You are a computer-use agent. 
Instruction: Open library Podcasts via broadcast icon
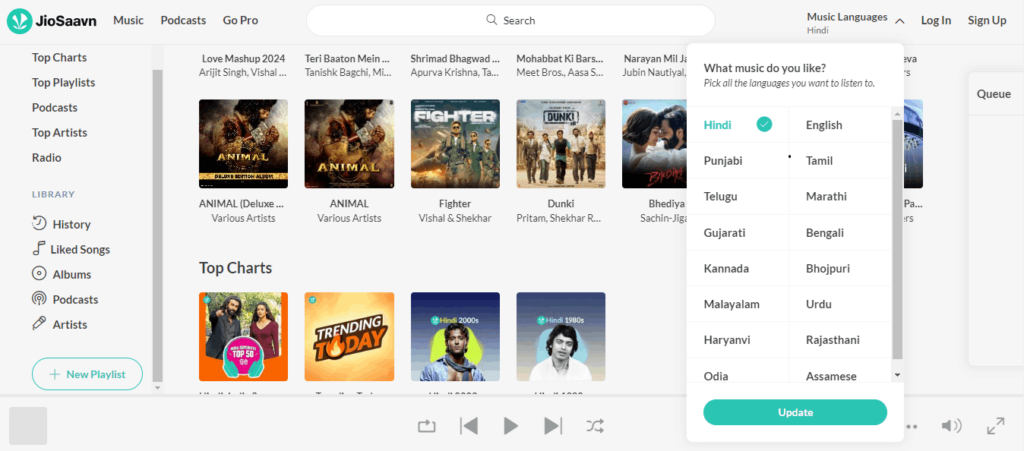39,299
